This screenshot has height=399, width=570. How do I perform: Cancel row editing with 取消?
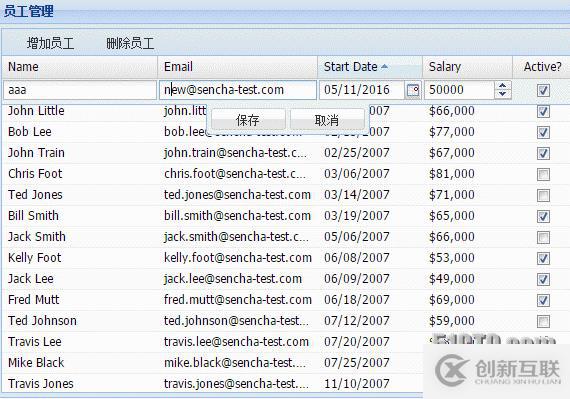327,120
